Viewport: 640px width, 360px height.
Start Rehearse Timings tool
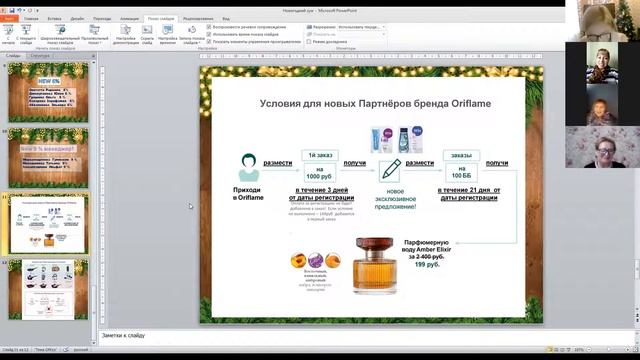pyautogui.click(x=168, y=30)
